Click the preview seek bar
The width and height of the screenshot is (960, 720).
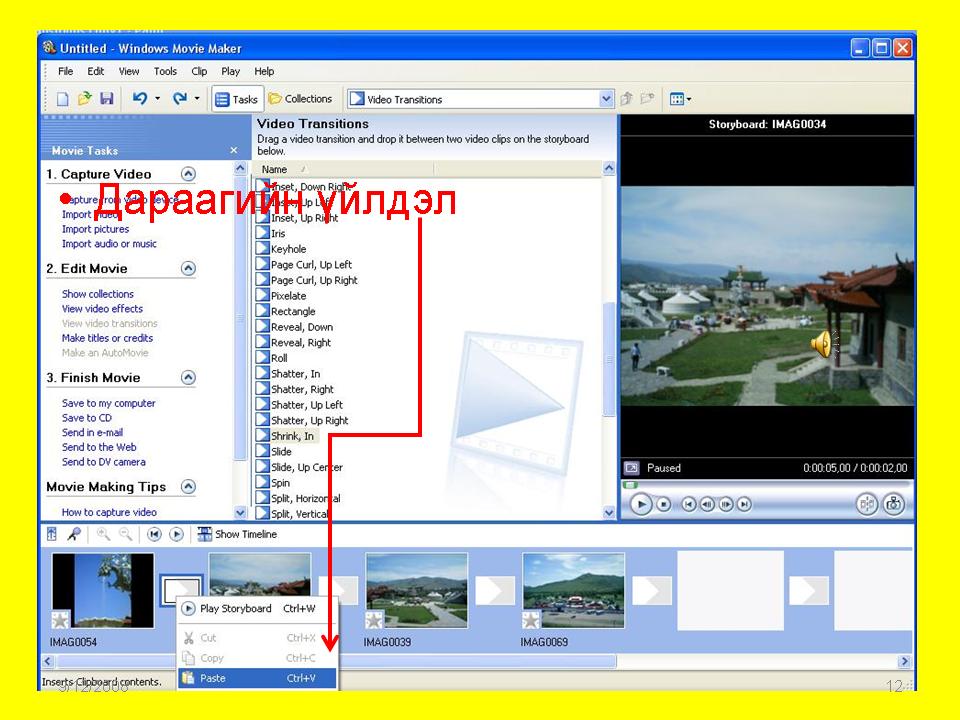[x=766, y=486]
